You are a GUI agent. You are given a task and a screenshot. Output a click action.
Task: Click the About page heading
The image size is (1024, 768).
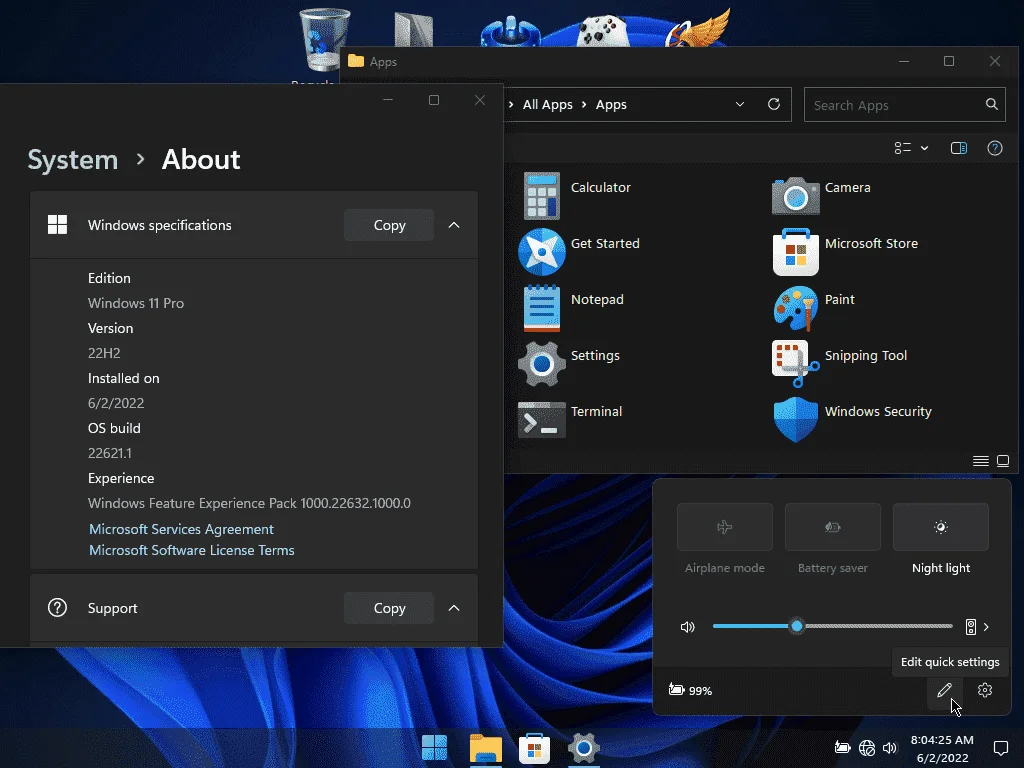(201, 159)
